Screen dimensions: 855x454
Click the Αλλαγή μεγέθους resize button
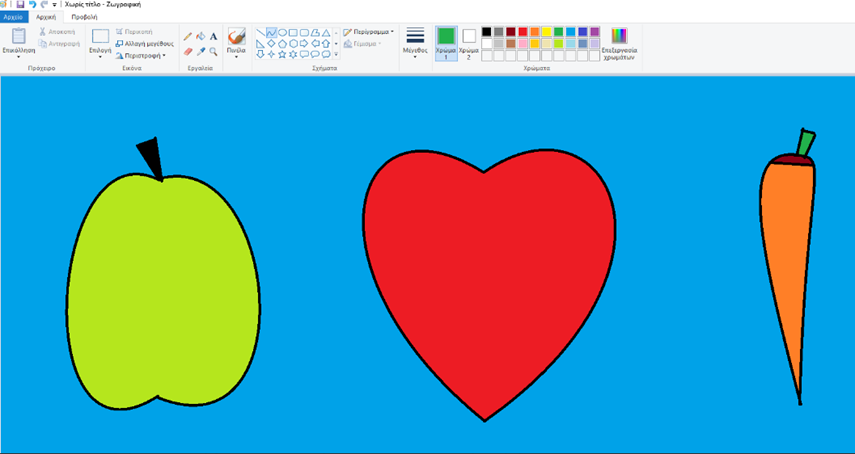(x=145, y=44)
